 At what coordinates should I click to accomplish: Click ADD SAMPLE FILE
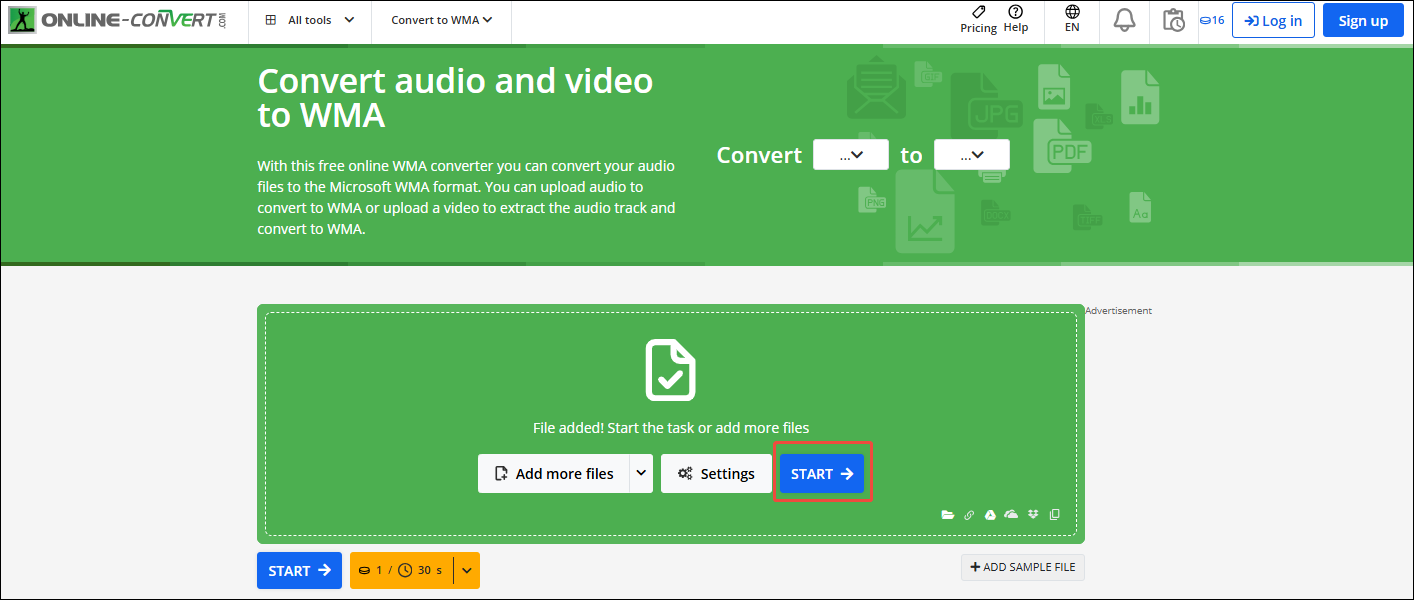(1022, 567)
